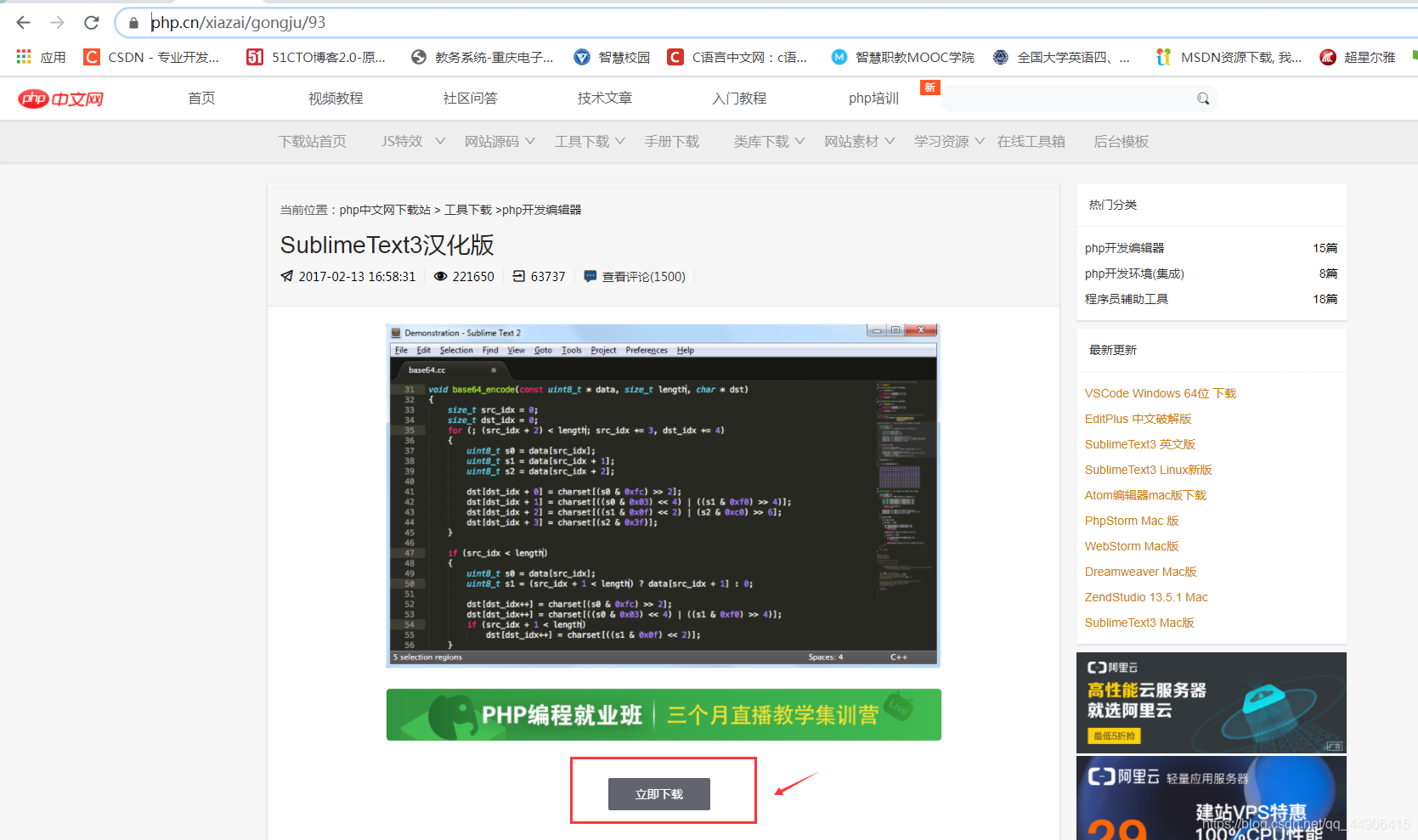Open the 视频教程 nav item
This screenshot has height=840, width=1418.
point(336,99)
